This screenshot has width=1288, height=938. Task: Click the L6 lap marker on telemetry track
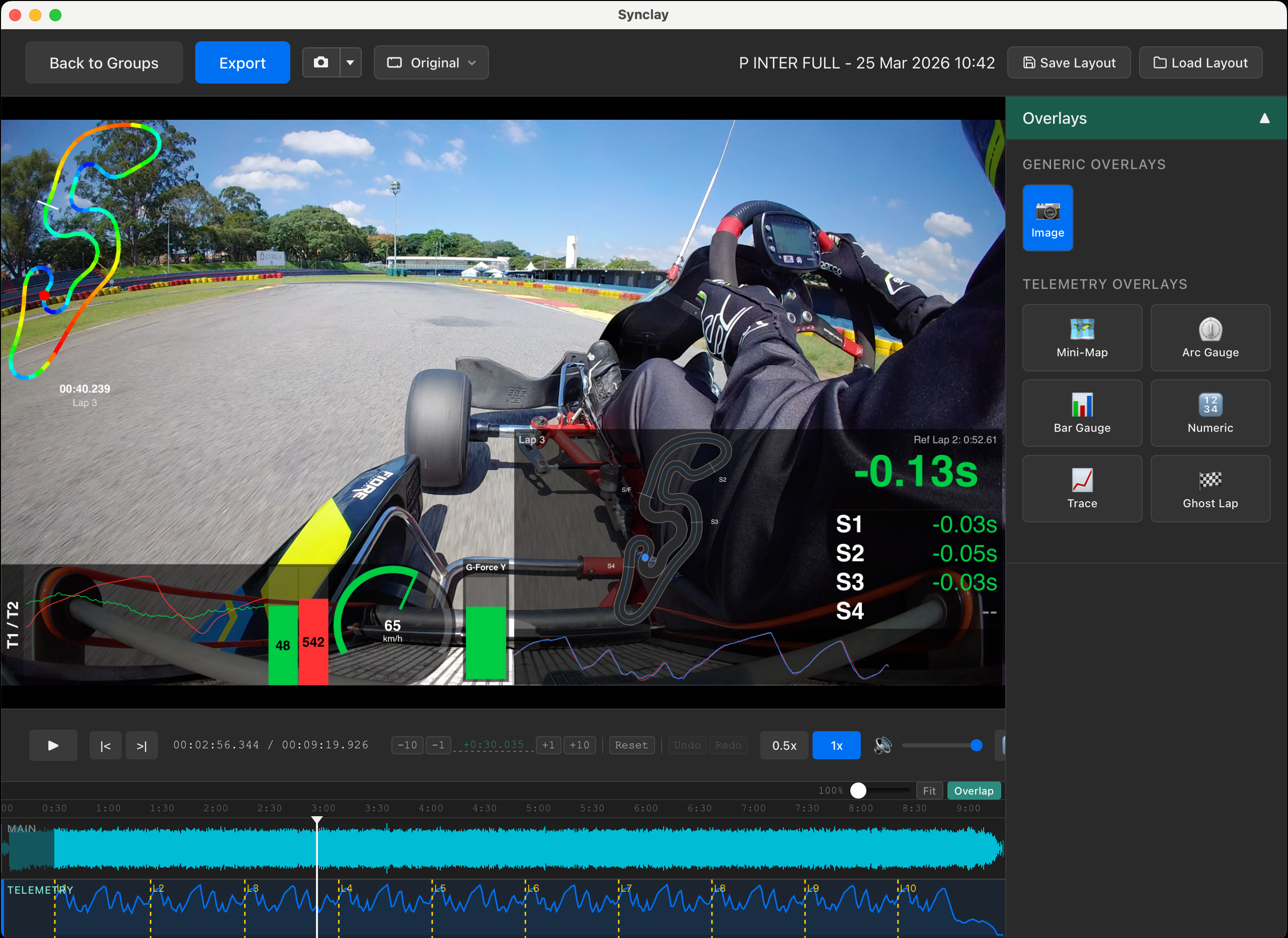point(533,888)
